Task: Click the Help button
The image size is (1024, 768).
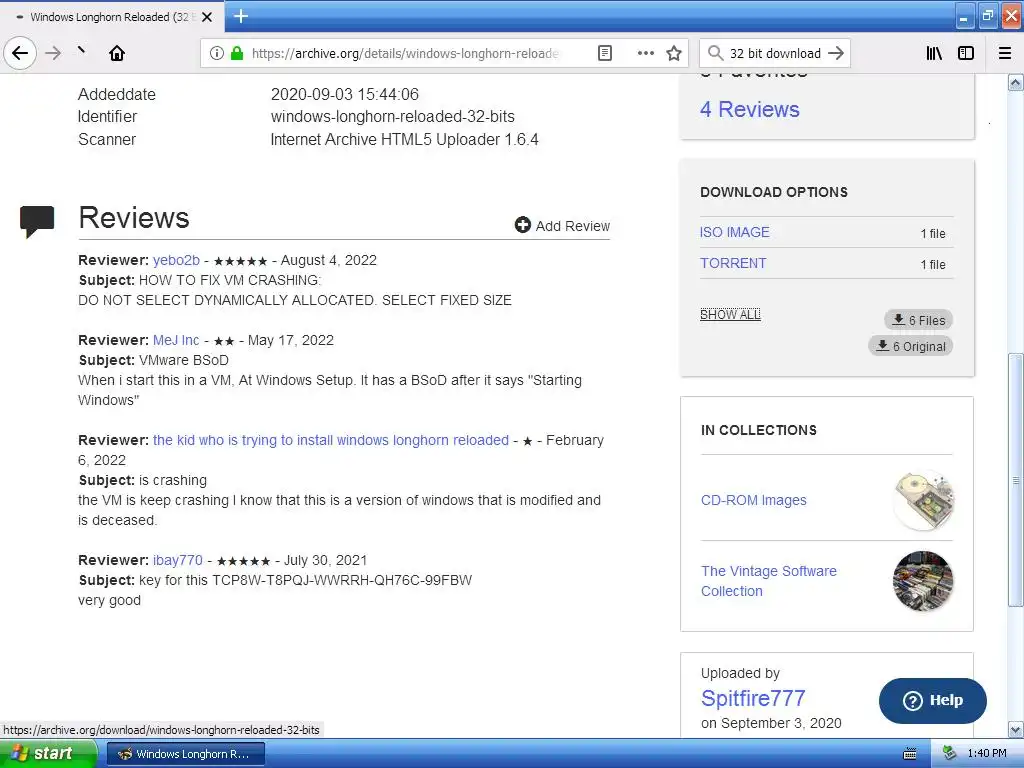Action: pos(933,700)
